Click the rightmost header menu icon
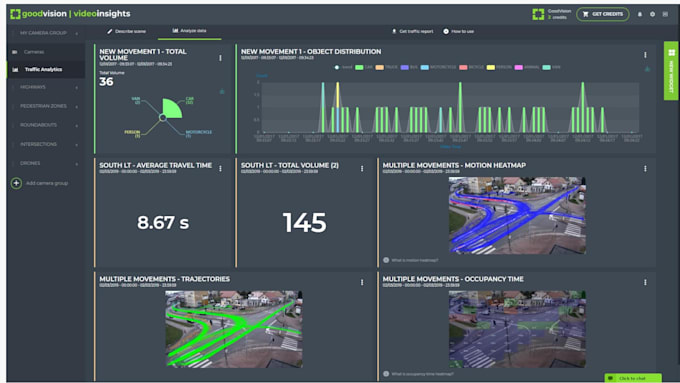Screen dimensions: 680x383 (665, 14)
